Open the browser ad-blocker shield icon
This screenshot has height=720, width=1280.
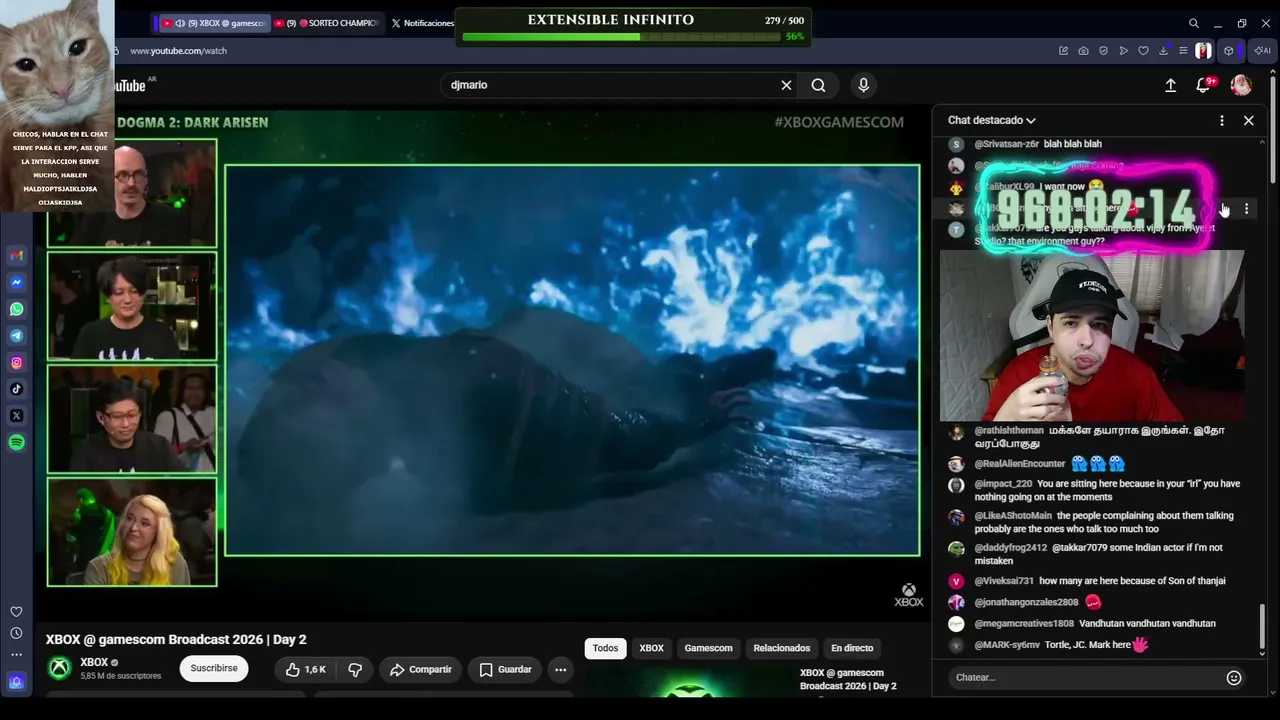(x=1103, y=51)
